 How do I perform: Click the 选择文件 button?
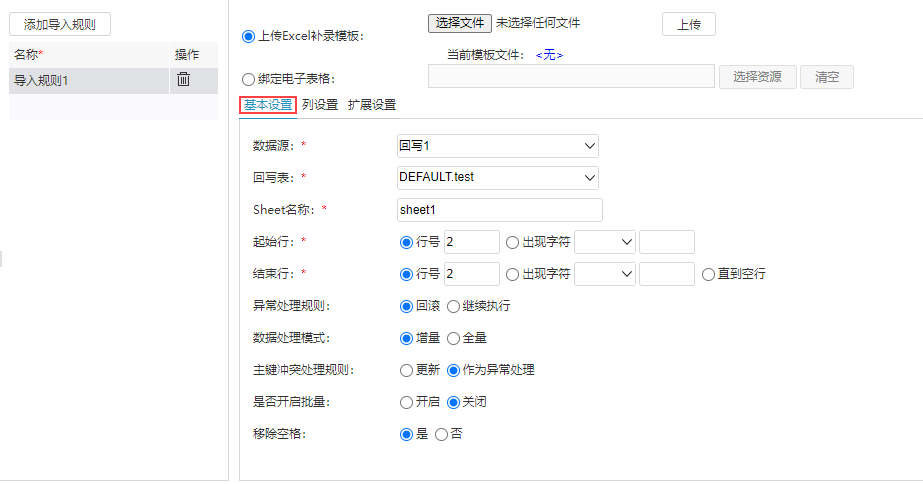pos(460,23)
